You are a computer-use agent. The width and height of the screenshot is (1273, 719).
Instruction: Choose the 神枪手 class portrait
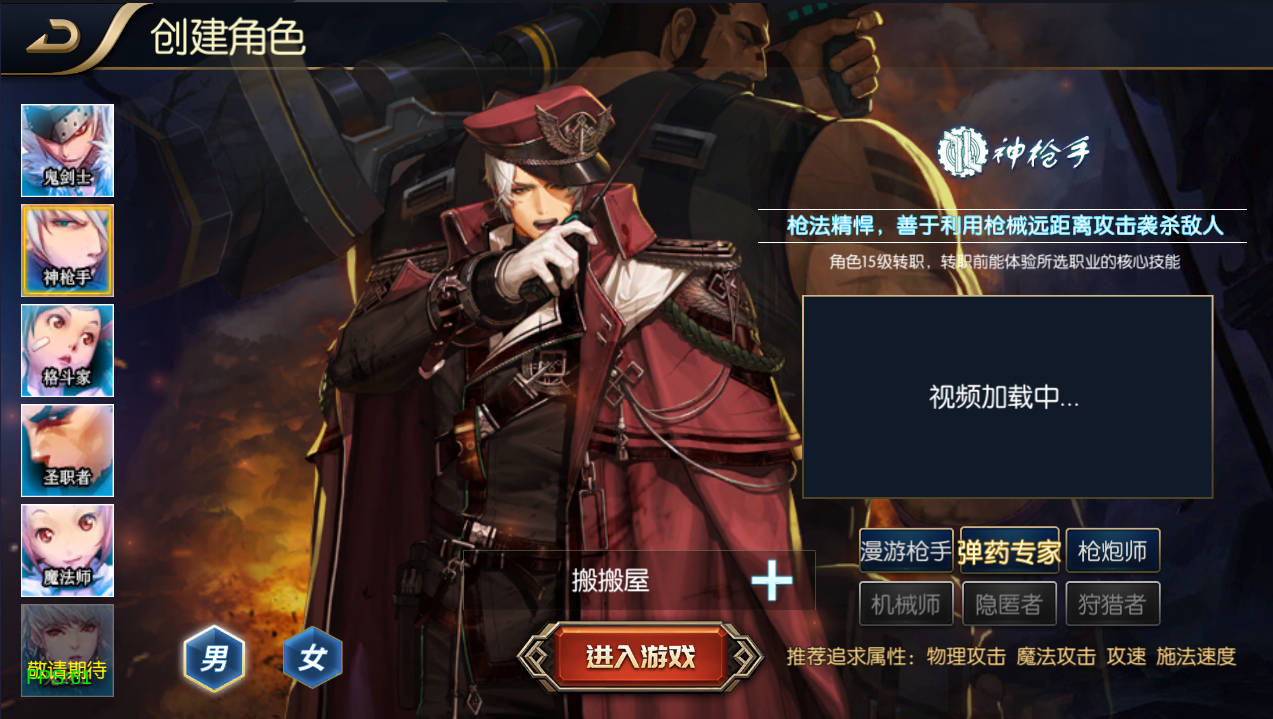67,250
